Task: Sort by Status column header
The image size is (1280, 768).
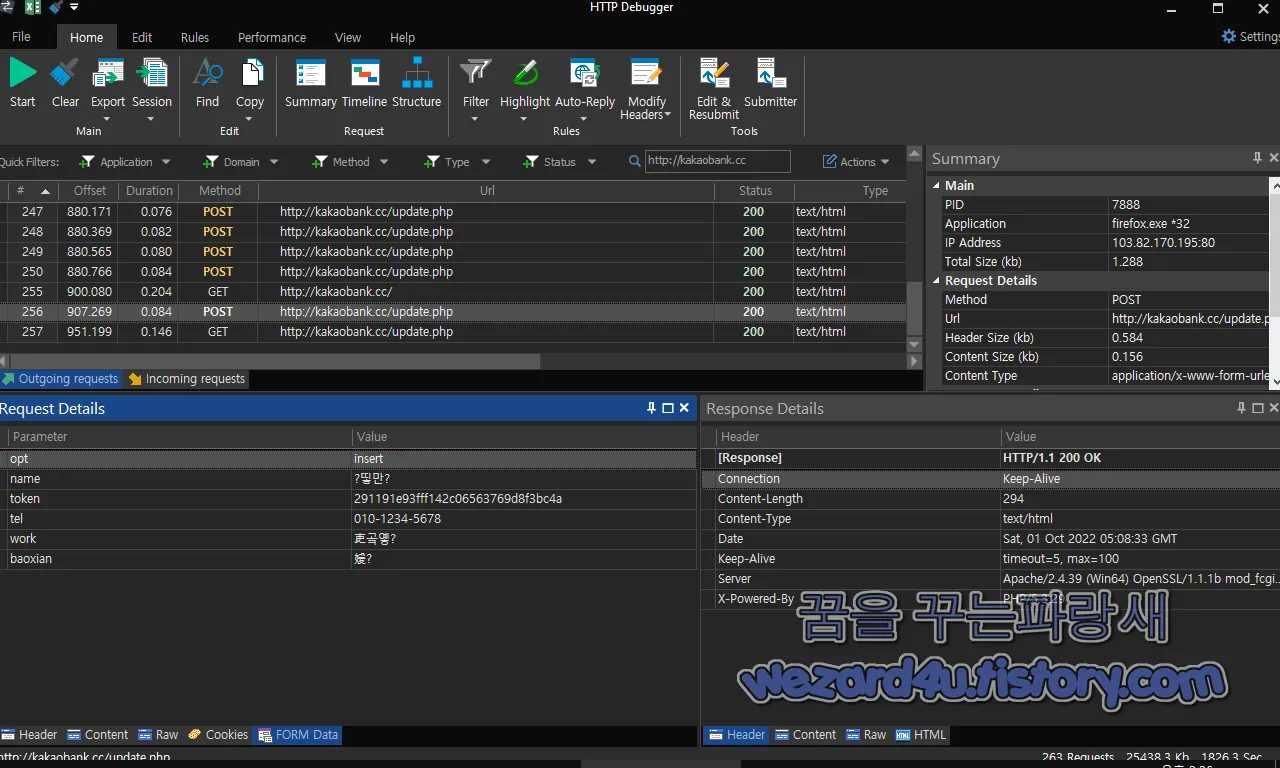Action: 755,191
